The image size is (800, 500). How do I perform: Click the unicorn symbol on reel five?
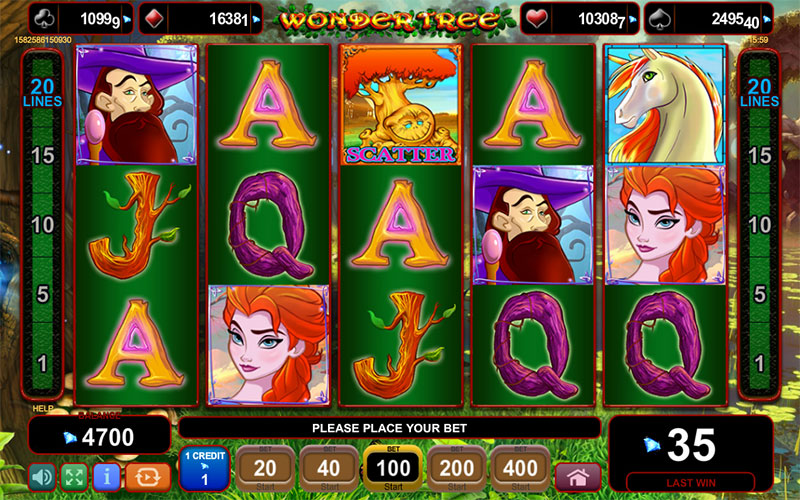tap(665, 105)
